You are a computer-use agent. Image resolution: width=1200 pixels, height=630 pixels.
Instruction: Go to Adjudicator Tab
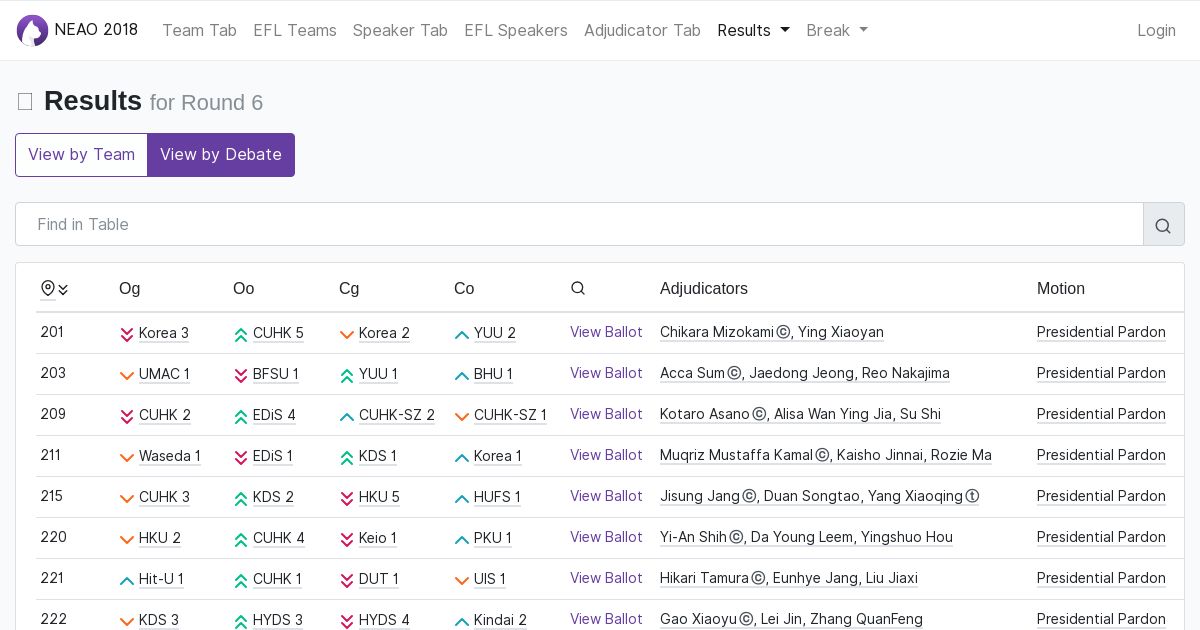coord(642,30)
